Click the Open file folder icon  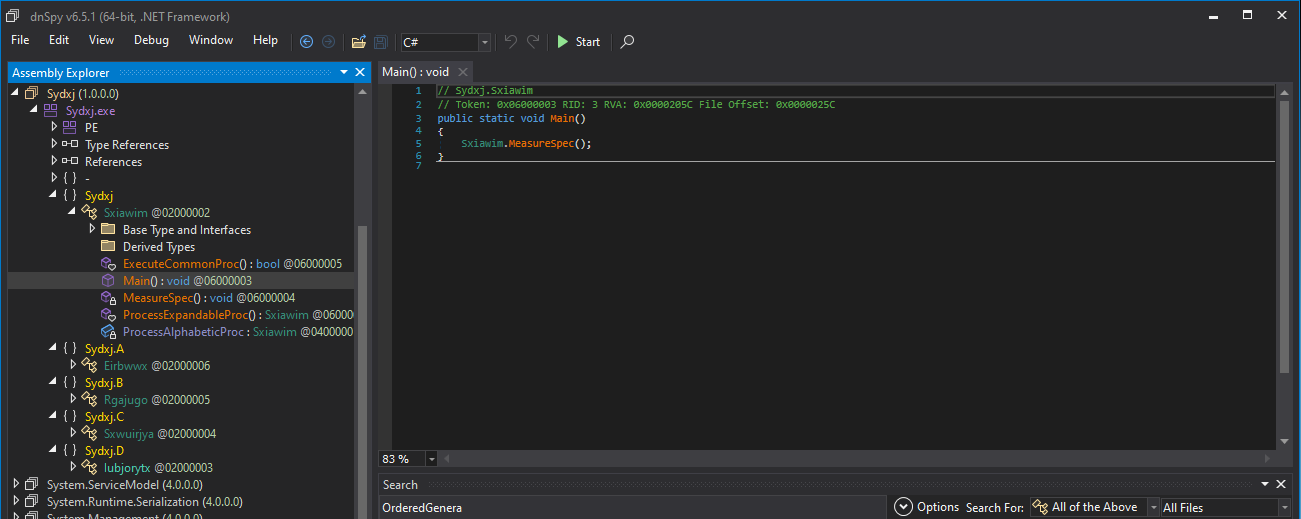click(x=358, y=42)
